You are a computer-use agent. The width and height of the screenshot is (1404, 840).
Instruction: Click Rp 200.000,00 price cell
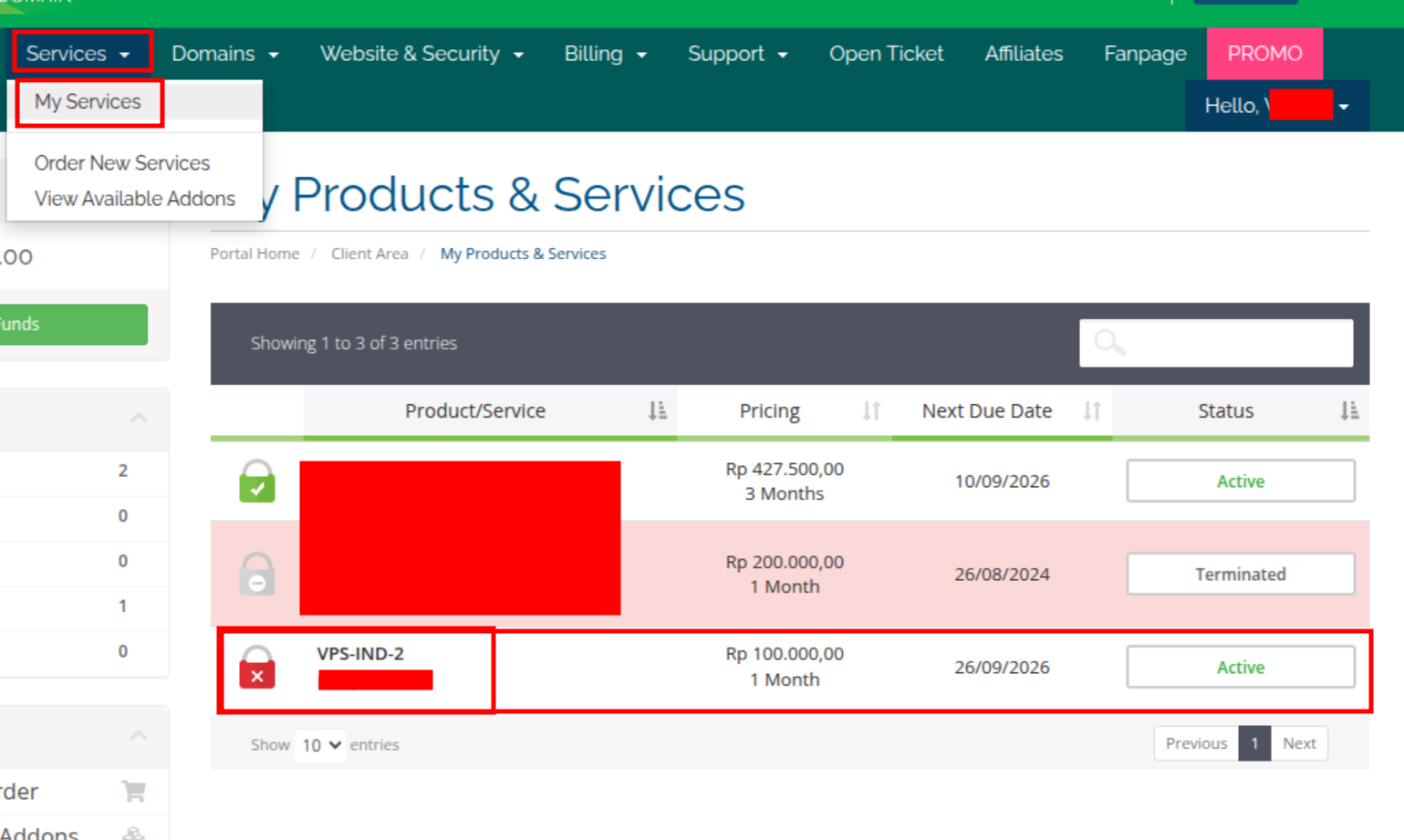785,562
